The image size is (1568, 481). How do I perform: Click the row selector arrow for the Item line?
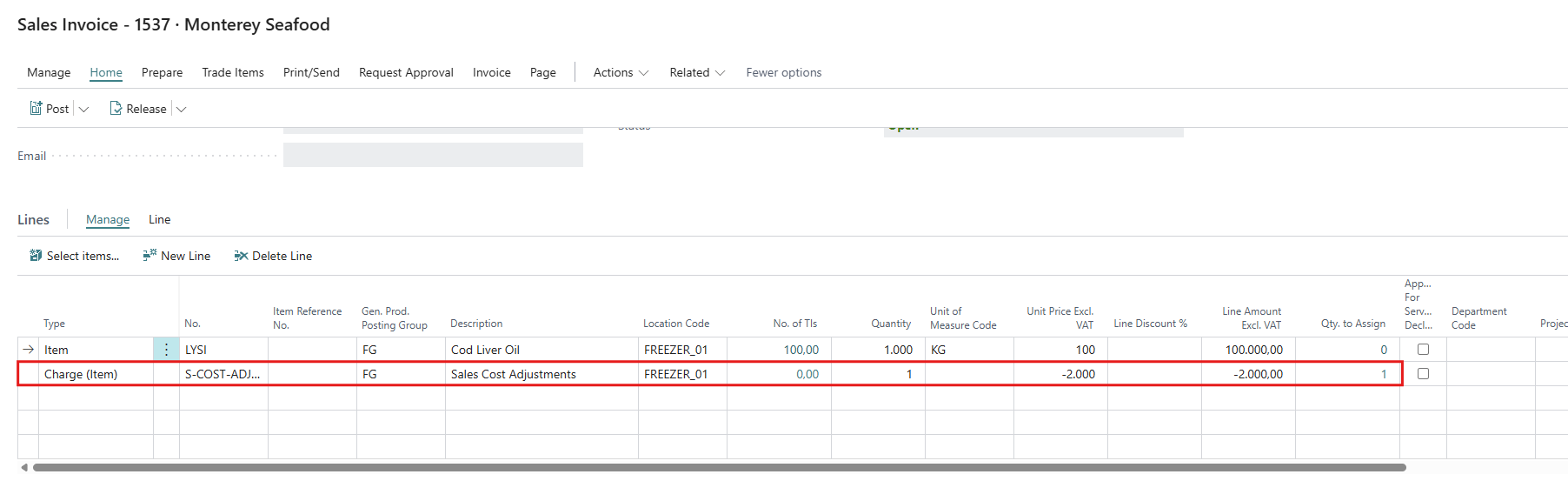click(x=29, y=350)
